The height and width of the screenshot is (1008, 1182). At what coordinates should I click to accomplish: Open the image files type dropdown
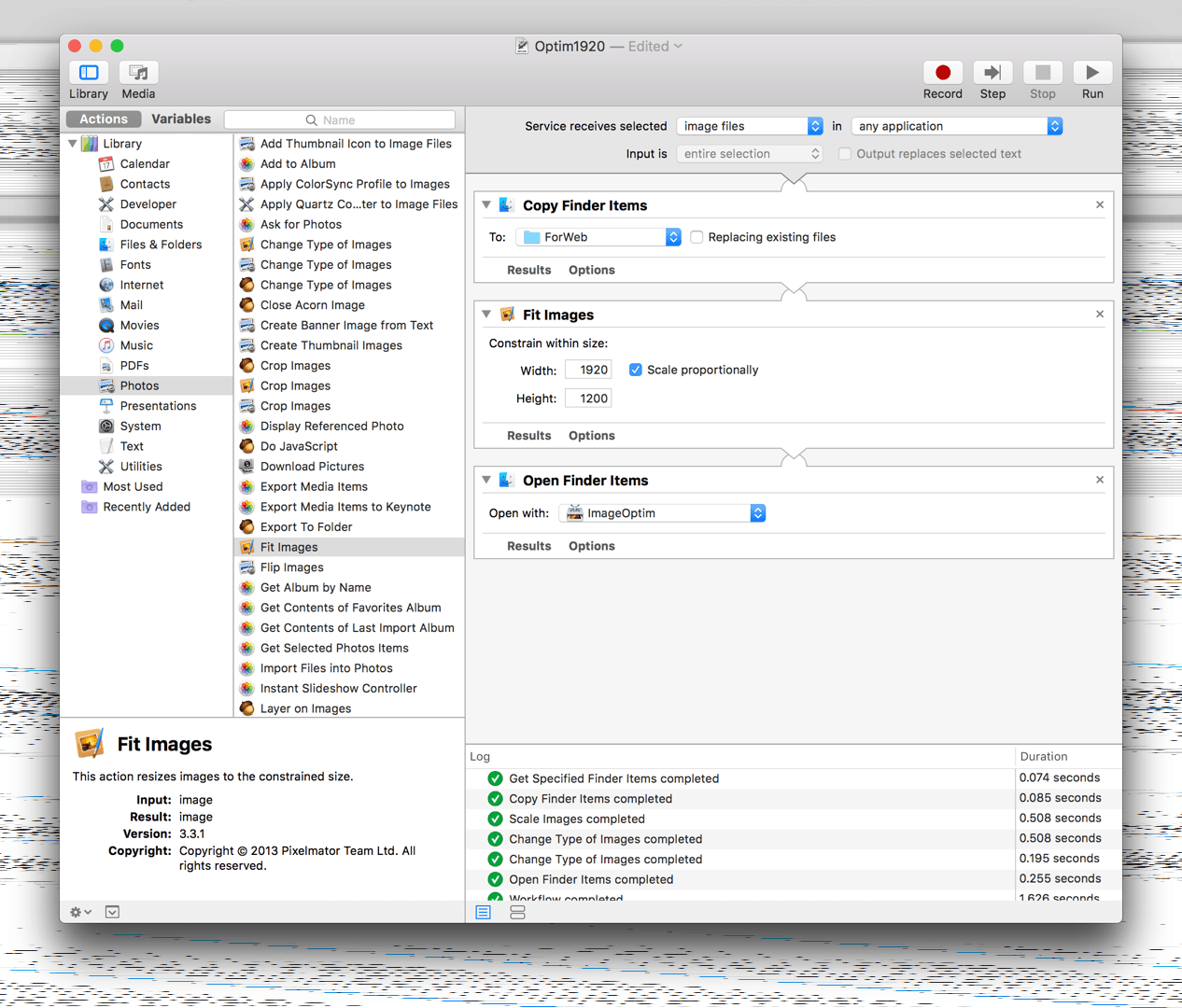(750, 126)
